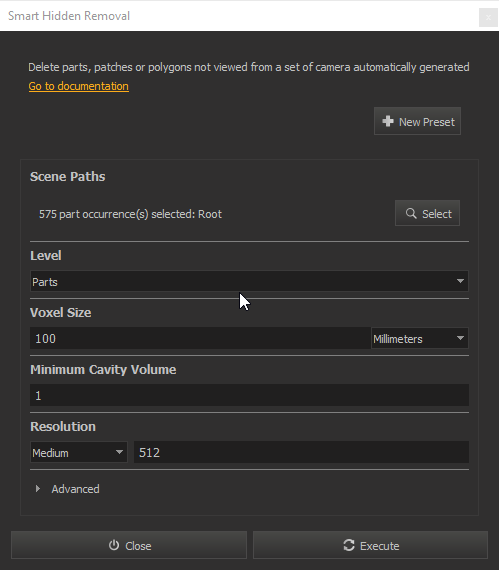Click the Voxel Size field containing 100
499x570 pixels.
pyautogui.click(x=200, y=338)
